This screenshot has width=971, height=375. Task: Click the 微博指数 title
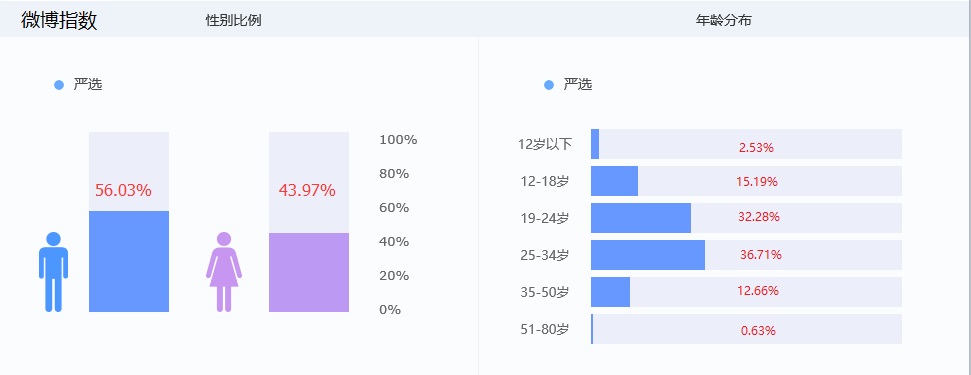[x=59, y=20]
